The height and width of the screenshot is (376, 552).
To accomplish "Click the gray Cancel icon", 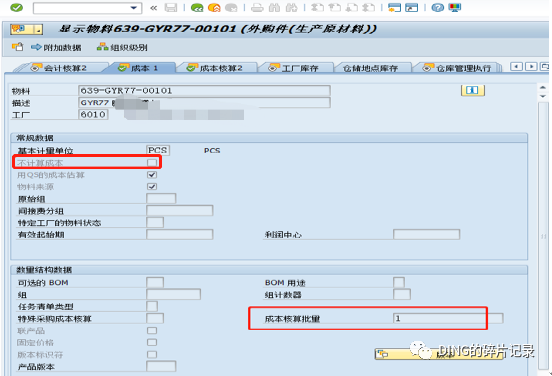I will pyautogui.click(x=231, y=7).
